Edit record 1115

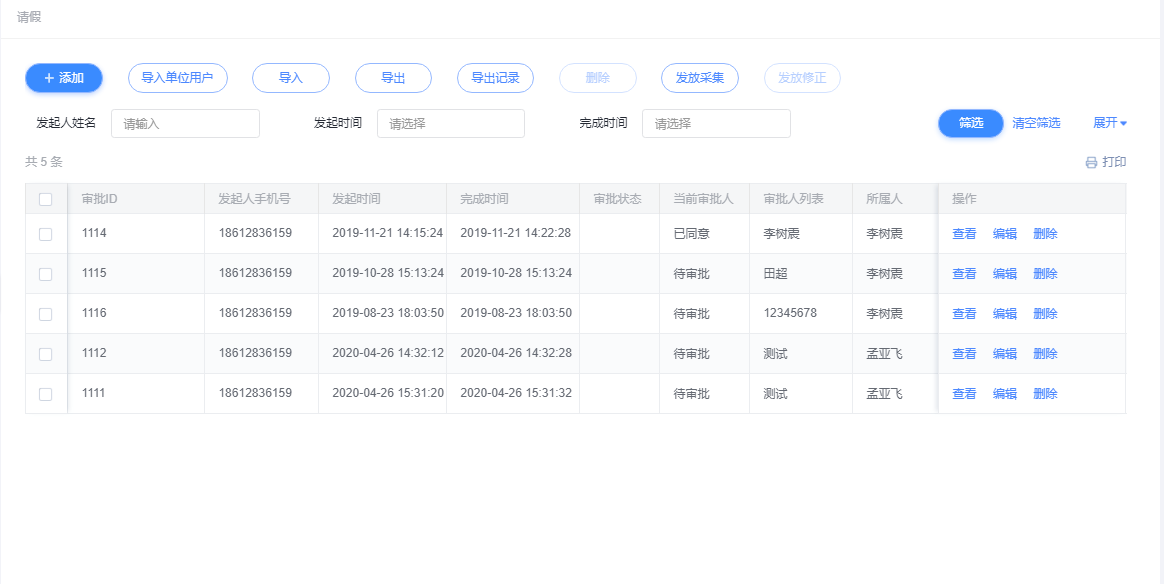[1004, 274]
